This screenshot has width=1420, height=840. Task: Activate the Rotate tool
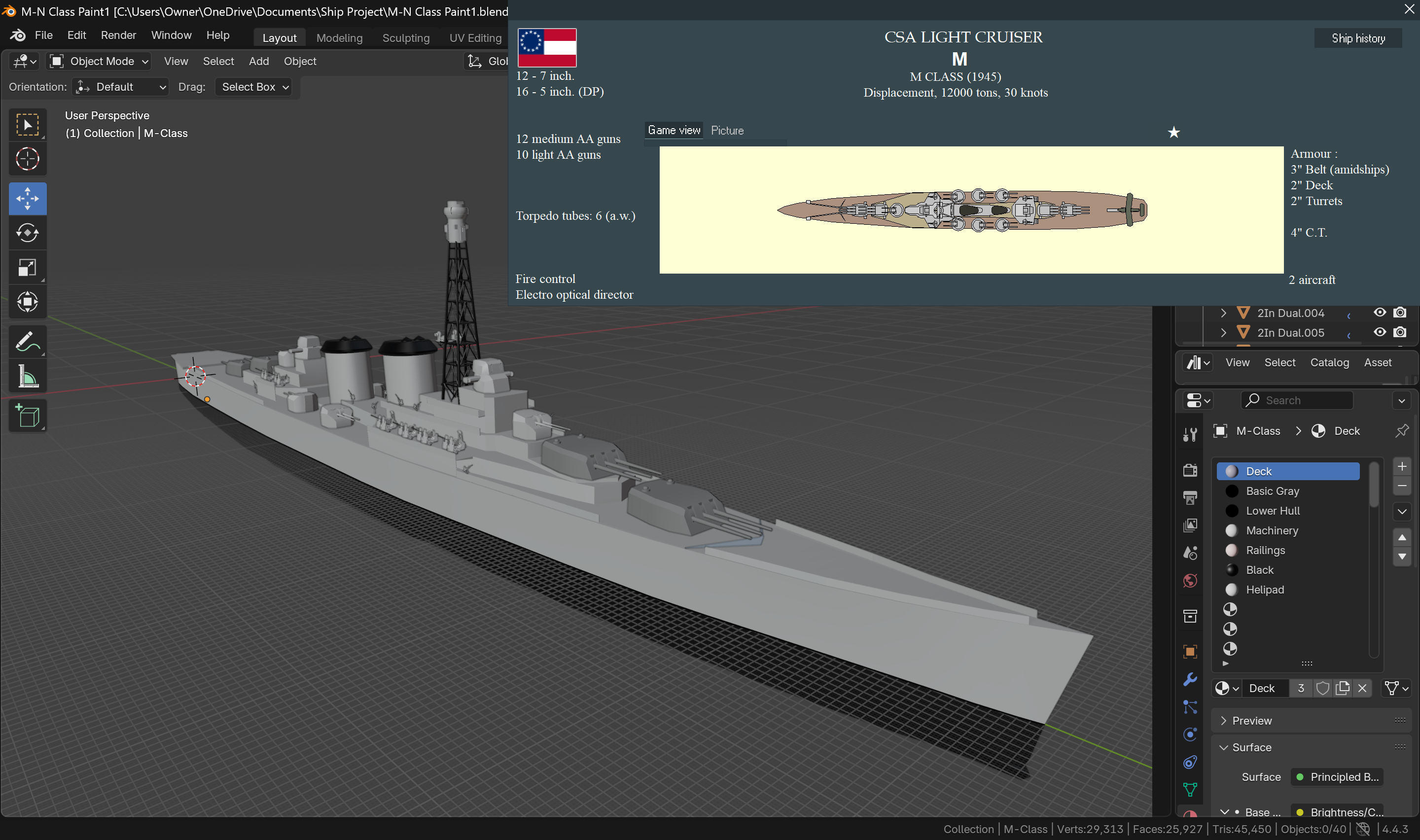tap(27, 233)
